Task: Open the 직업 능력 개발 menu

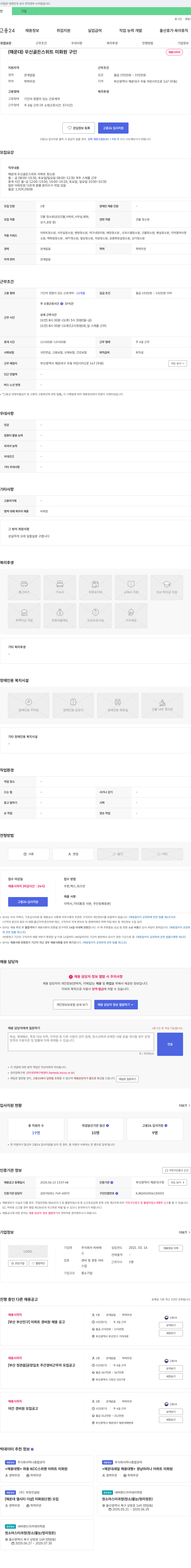Action: [131, 30]
